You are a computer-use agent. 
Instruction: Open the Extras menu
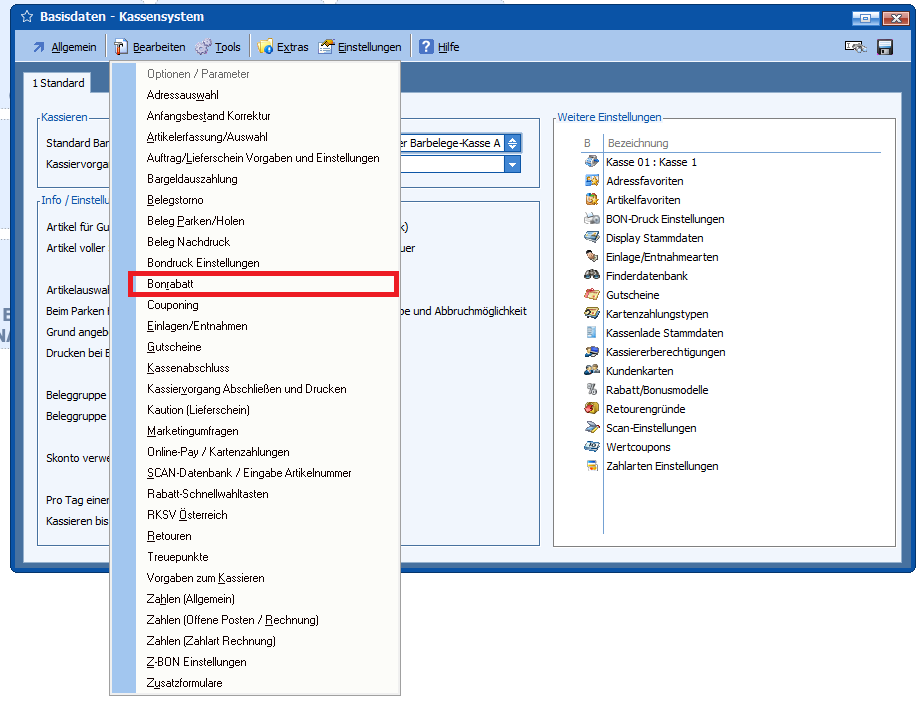tap(283, 47)
